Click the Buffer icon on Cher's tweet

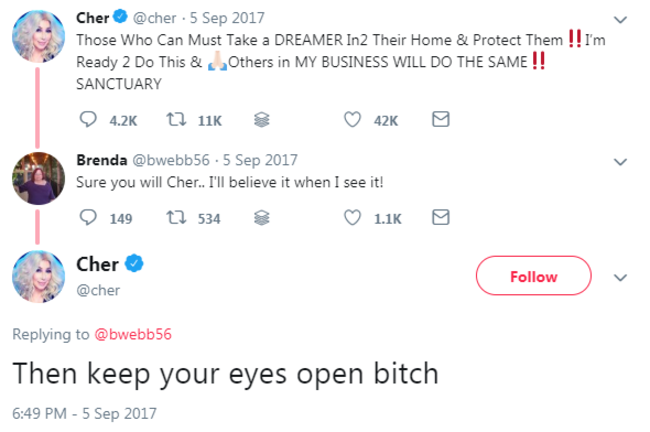(x=261, y=120)
